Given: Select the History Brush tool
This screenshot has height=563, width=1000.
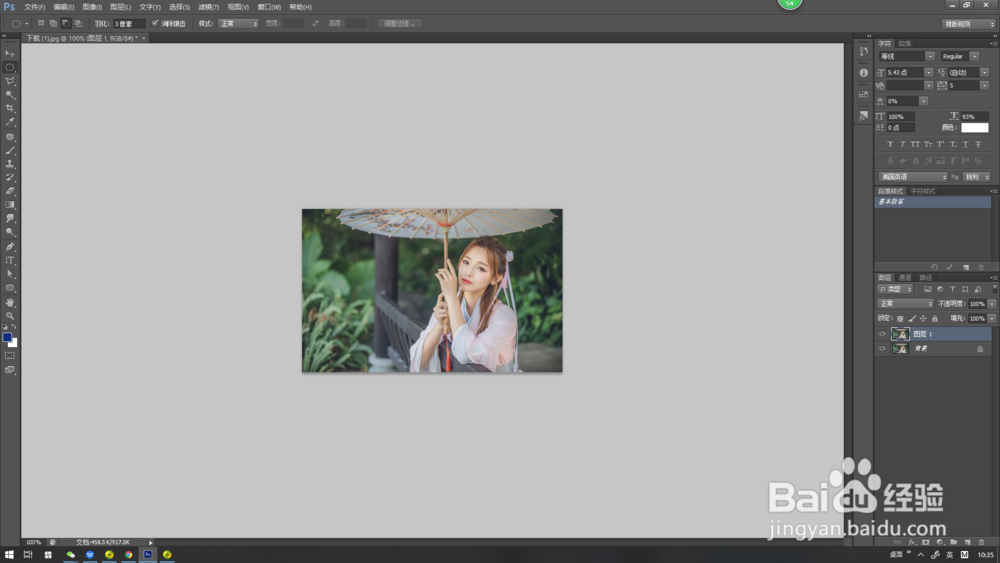Looking at the screenshot, I should pos(10,177).
